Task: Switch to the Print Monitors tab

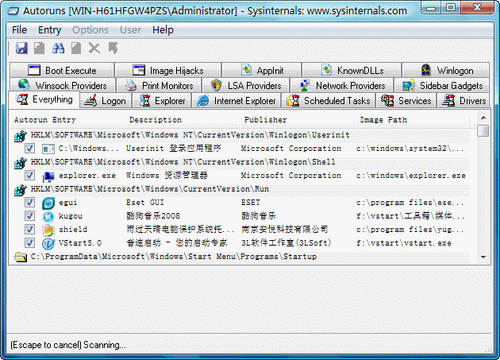Action: 159,85
